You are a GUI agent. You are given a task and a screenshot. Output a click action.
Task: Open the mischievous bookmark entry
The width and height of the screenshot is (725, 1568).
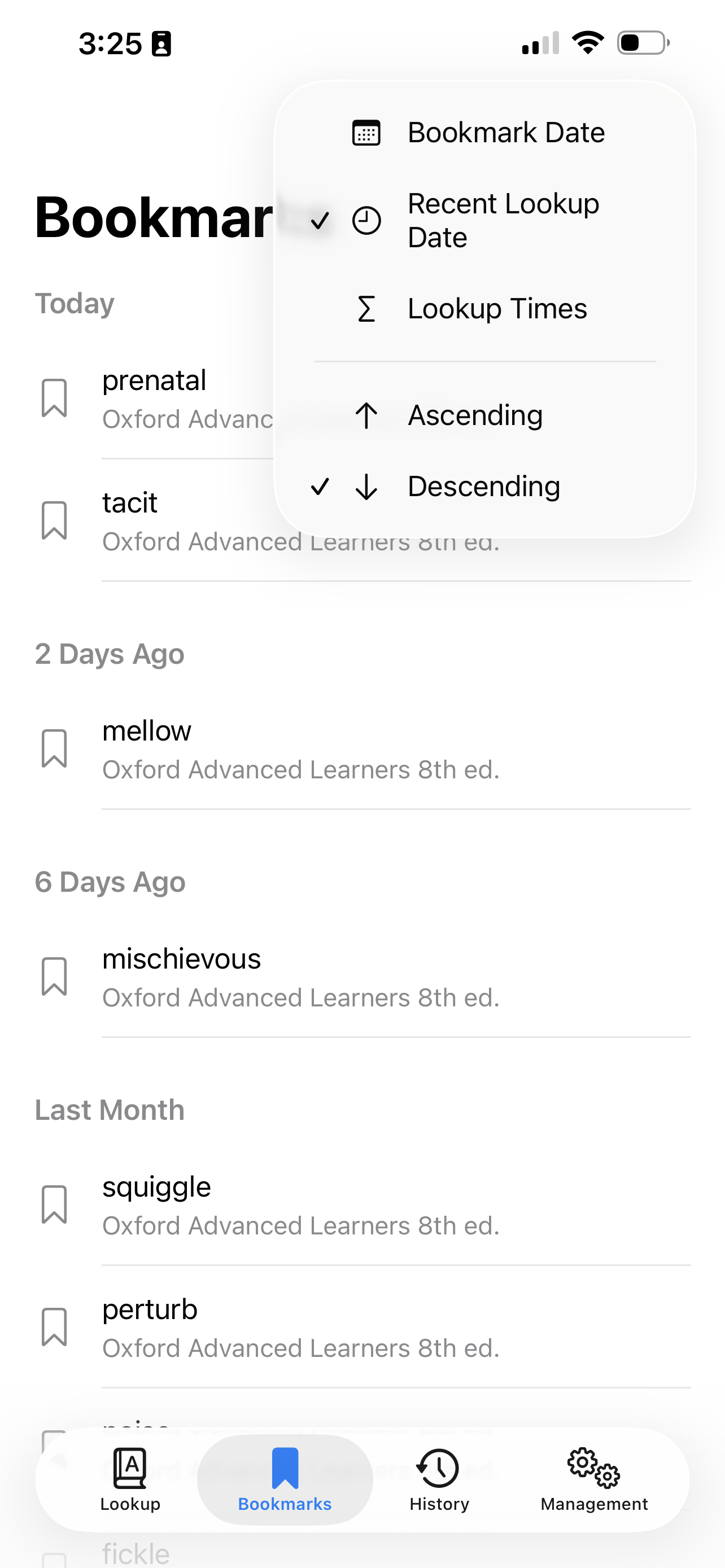(301, 977)
